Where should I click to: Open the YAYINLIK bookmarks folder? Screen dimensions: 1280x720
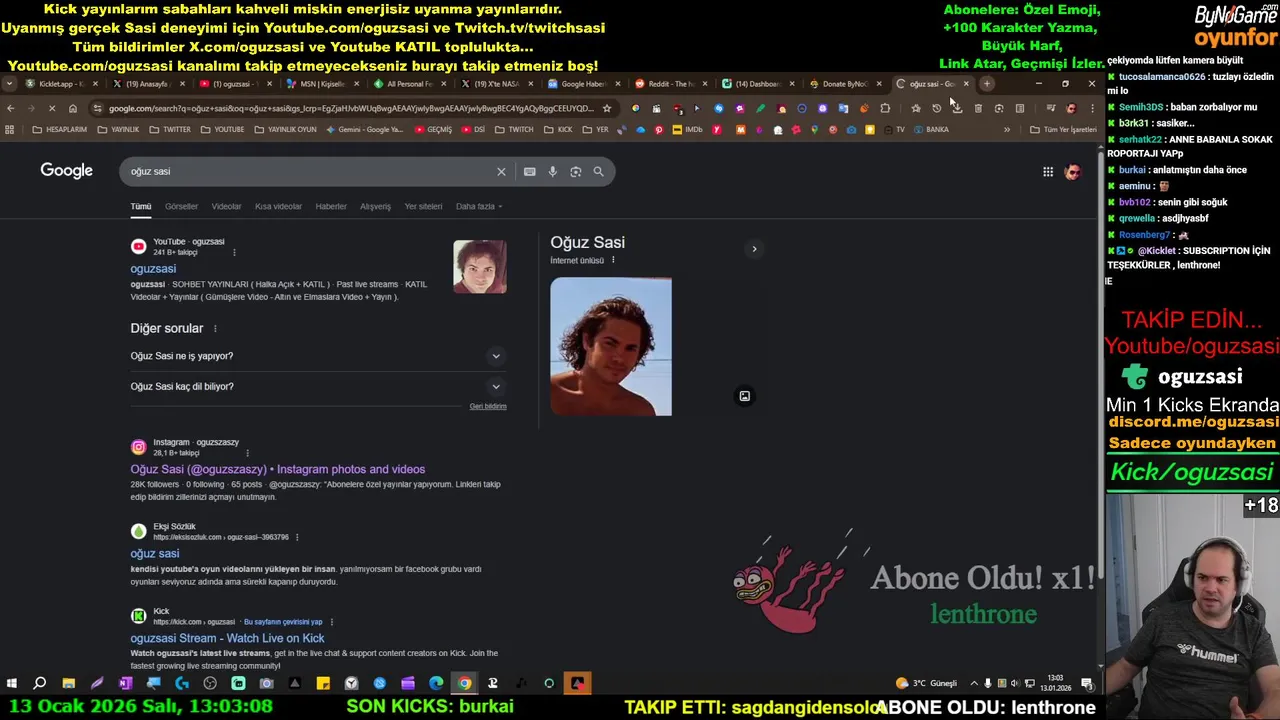118,129
